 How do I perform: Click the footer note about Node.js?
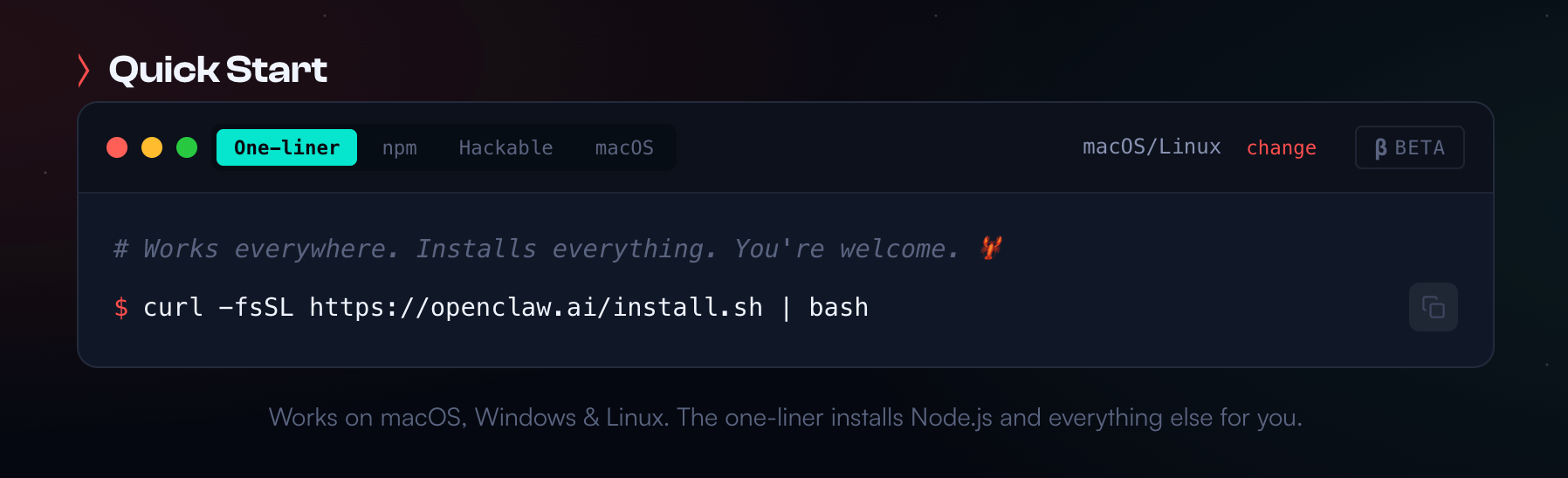(x=785, y=417)
